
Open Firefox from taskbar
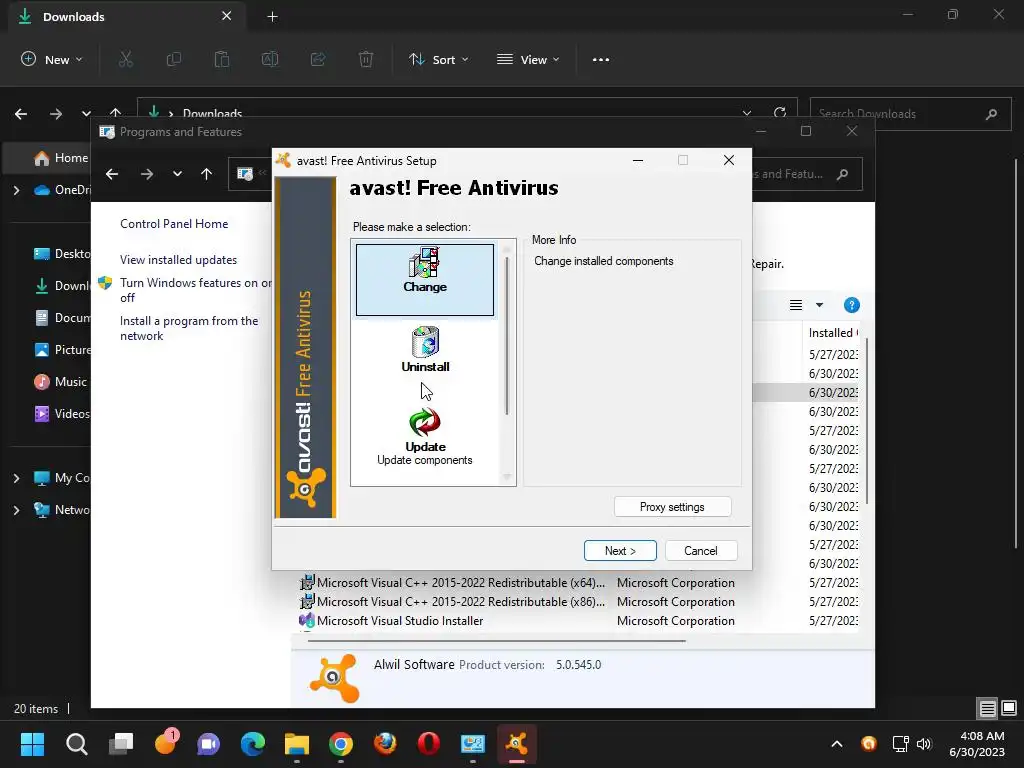pyautogui.click(x=385, y=744)
